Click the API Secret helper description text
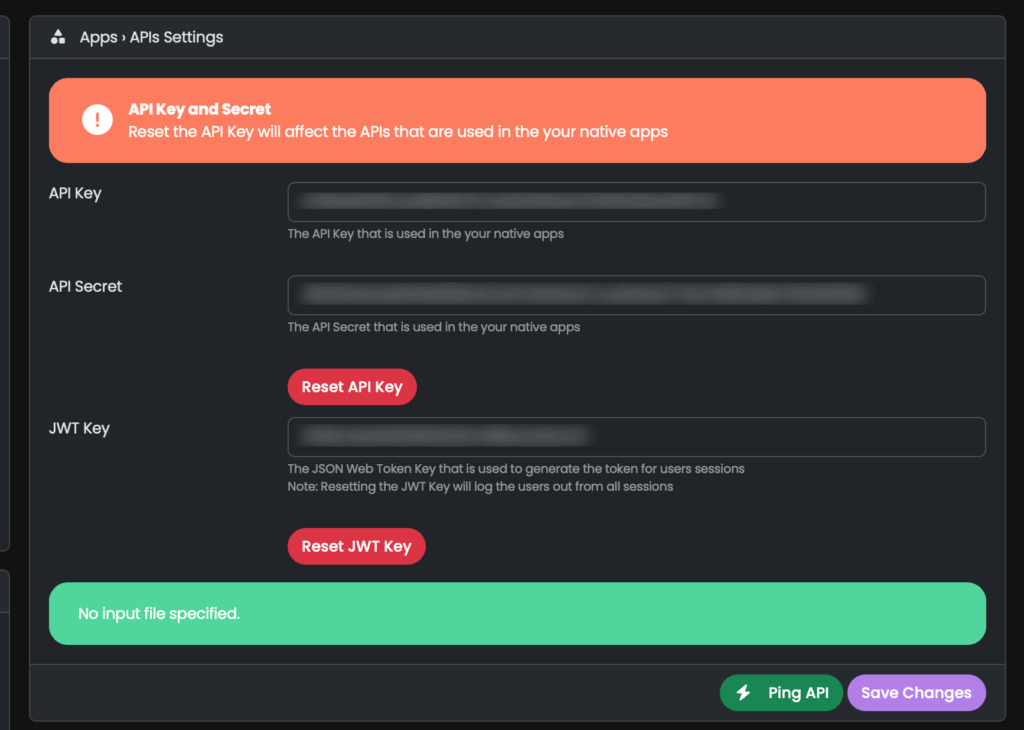This screenshot has width=1024, height=730. [434, 327]
